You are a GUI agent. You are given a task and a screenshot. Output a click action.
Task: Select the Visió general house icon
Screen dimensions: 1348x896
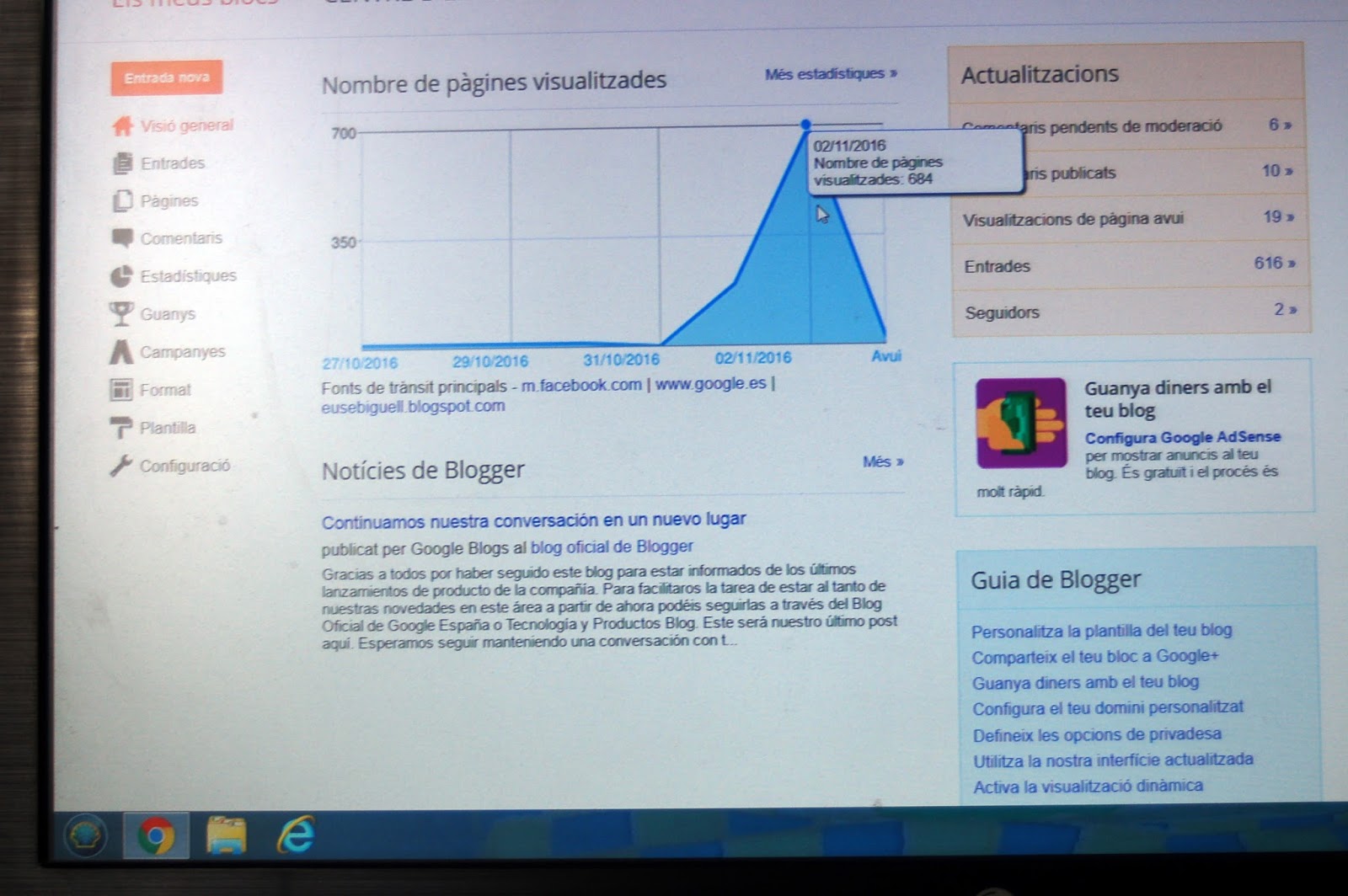123,126
